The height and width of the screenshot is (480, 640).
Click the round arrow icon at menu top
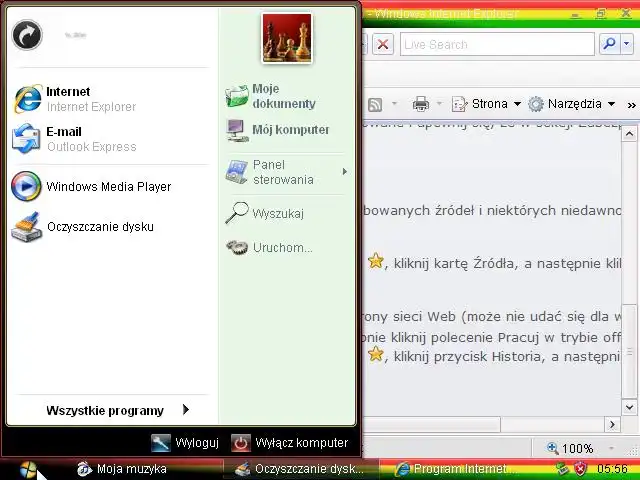point(27,35)
